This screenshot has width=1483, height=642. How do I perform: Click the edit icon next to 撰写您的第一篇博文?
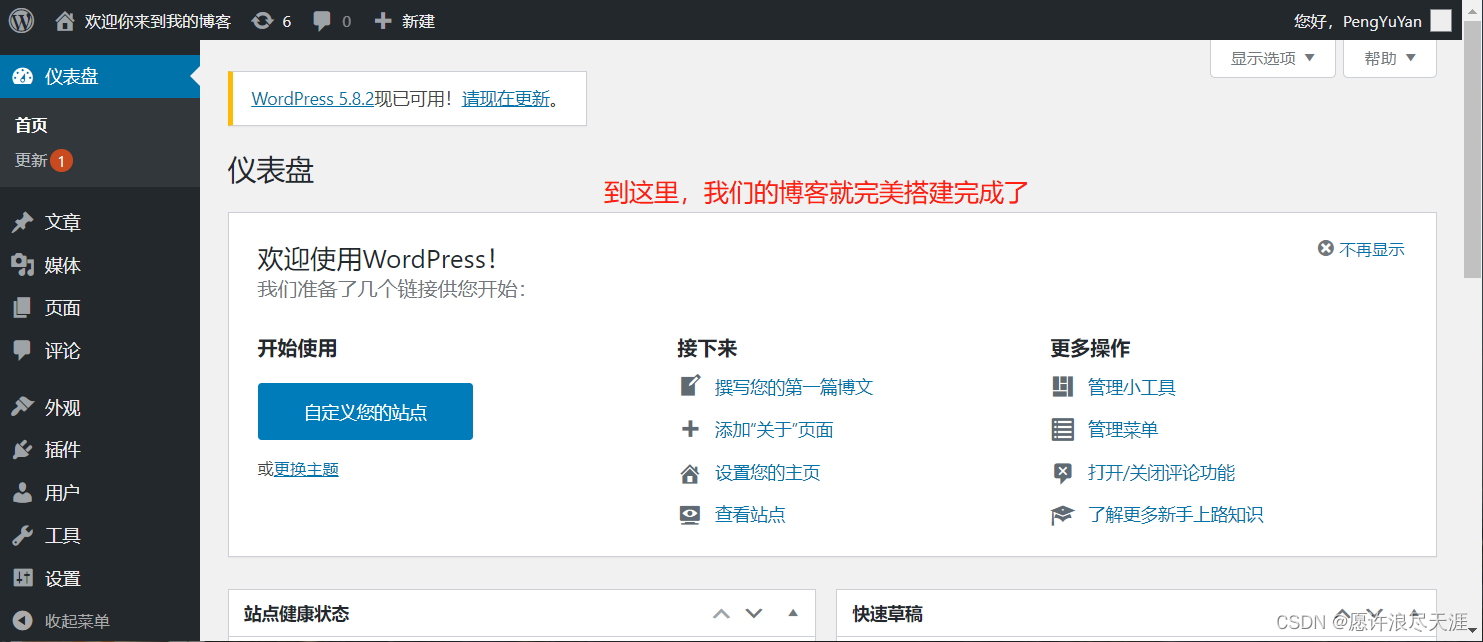(690, 386)
